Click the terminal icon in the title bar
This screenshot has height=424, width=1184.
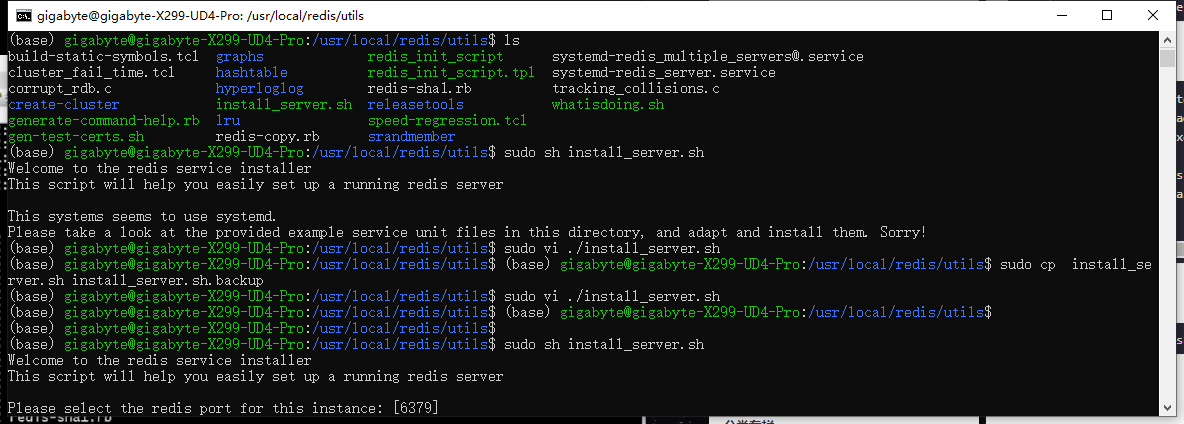pos(24,15)
